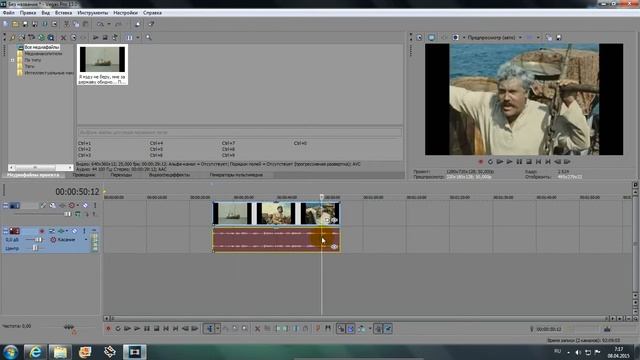
Task: Click the 00:00:50:12 timecode display
Action: (77, 192)
